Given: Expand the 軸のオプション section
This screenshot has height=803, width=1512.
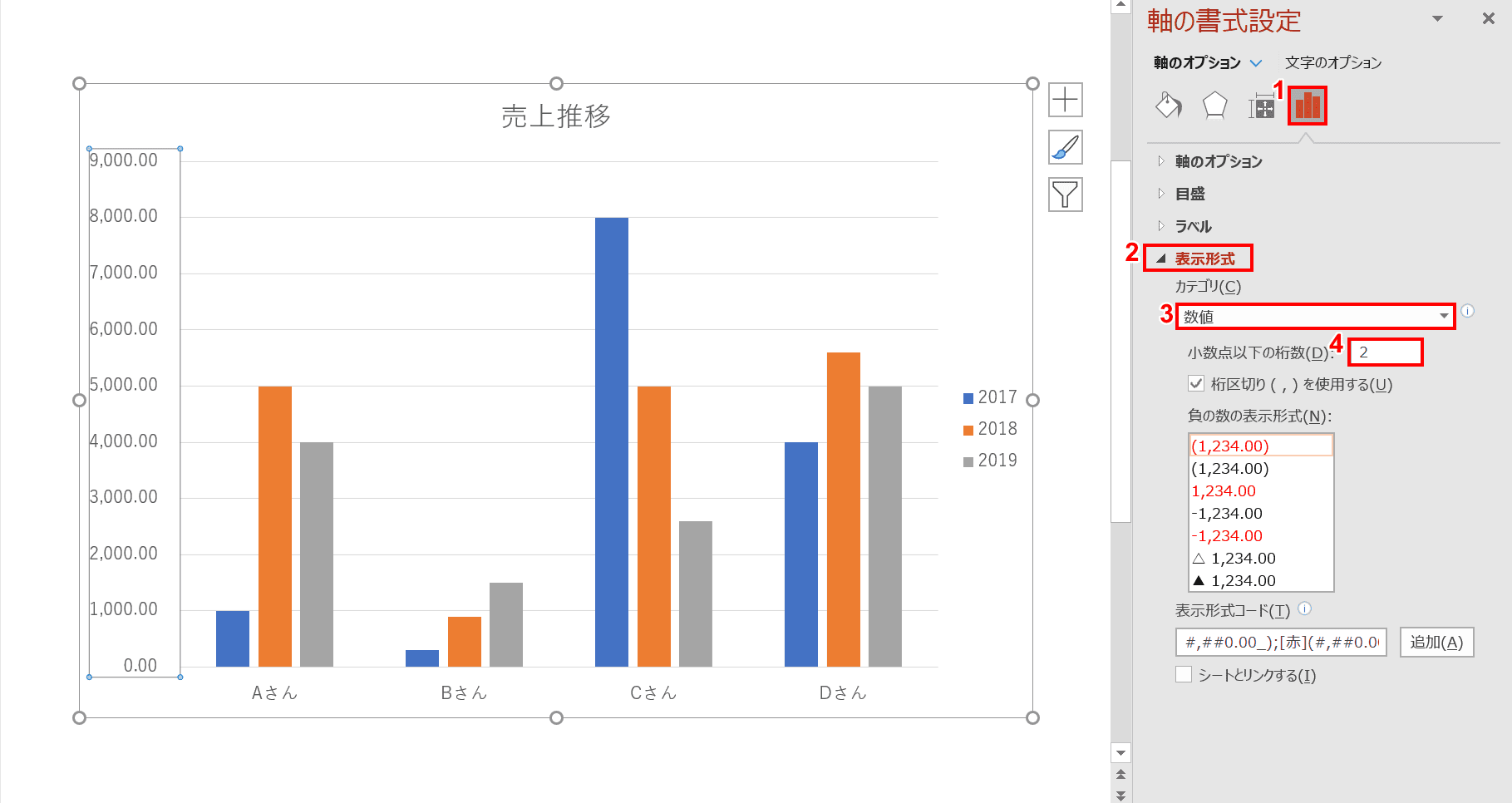Looking at the screenshot, I should coord(1219,161).
